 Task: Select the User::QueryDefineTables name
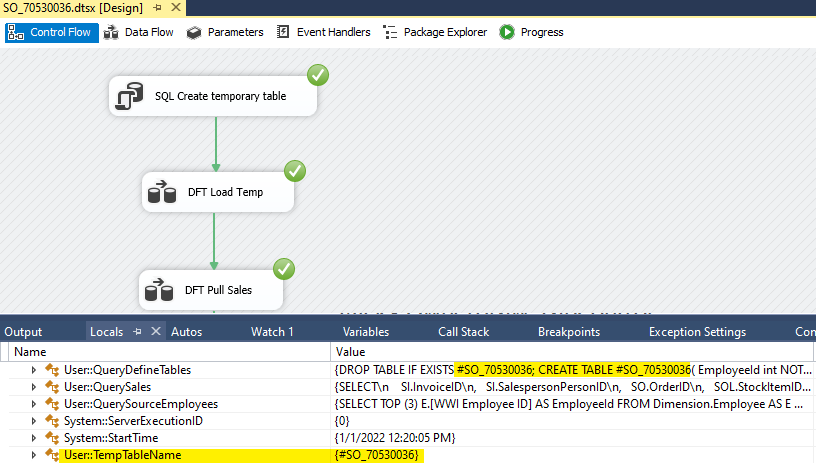pyautogui.click(x=128, y=370)
